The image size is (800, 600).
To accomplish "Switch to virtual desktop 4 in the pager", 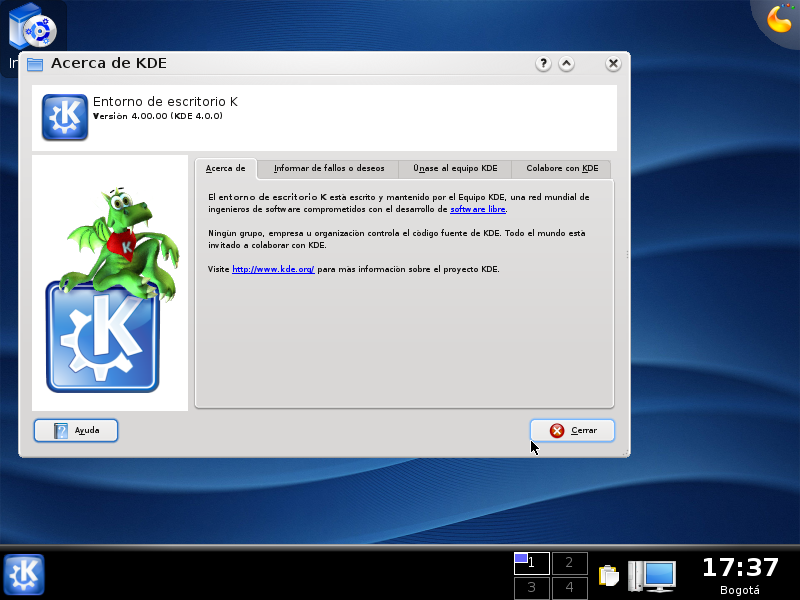I will (x=569, y=587).
